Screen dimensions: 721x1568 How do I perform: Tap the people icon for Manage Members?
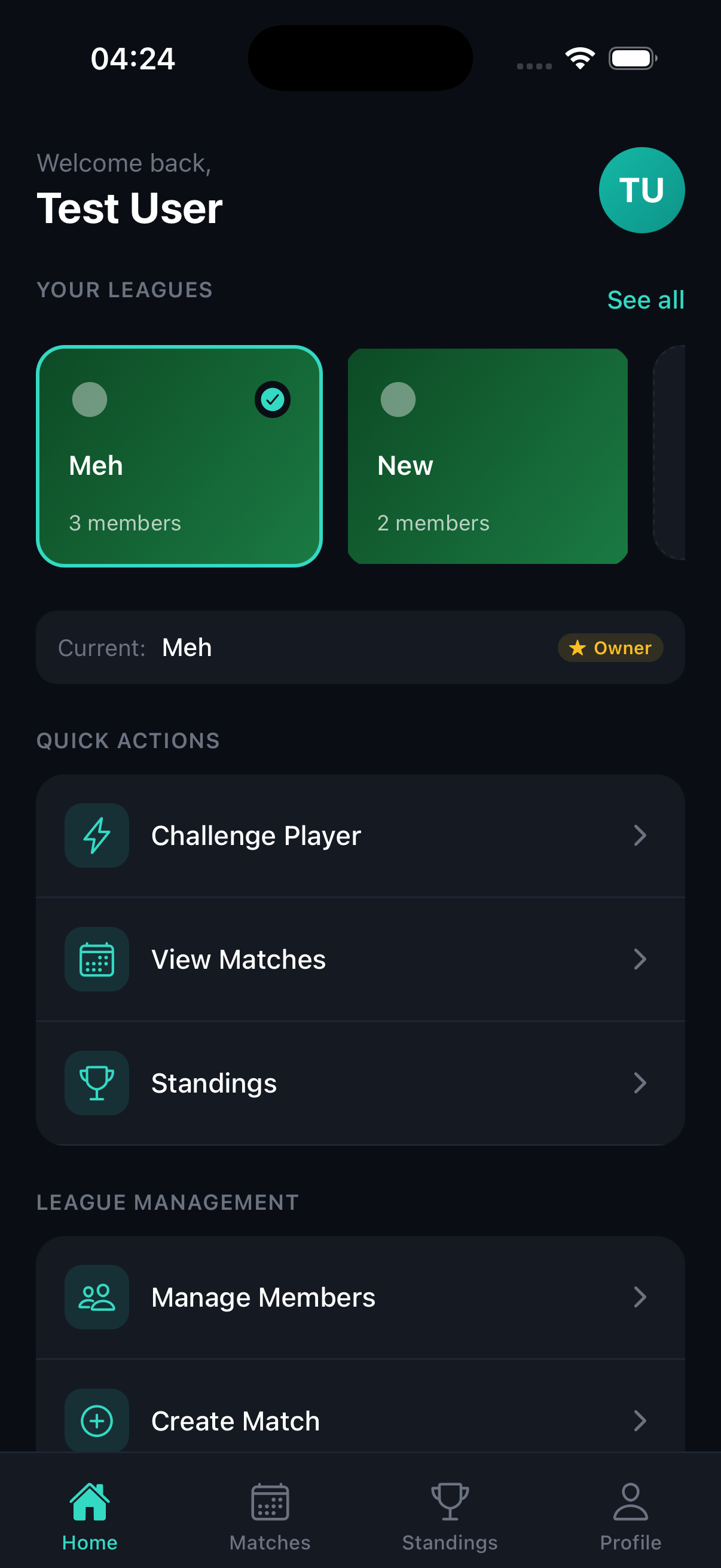coord(97,1297)
